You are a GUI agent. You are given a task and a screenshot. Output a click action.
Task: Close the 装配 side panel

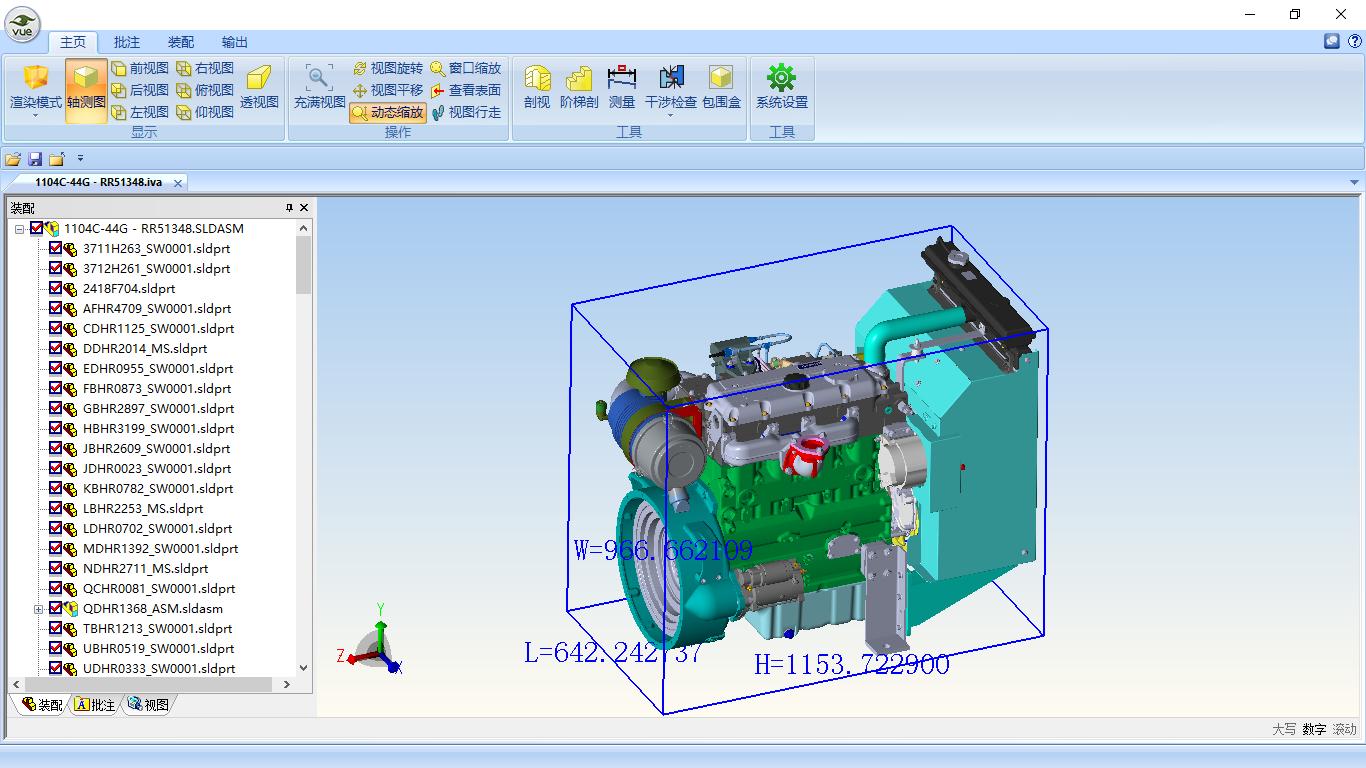304,207
